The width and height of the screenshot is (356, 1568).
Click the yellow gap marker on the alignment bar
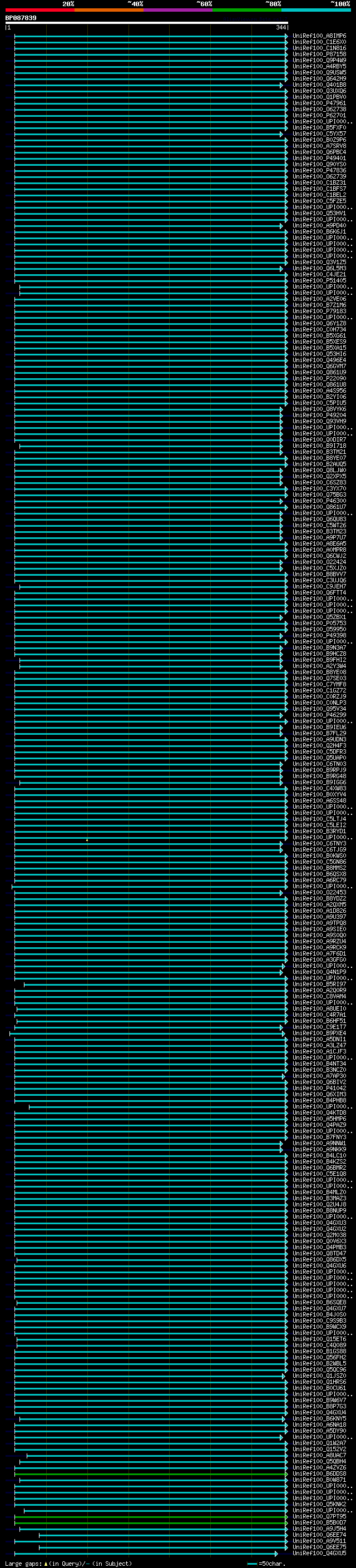click(87, 840)
